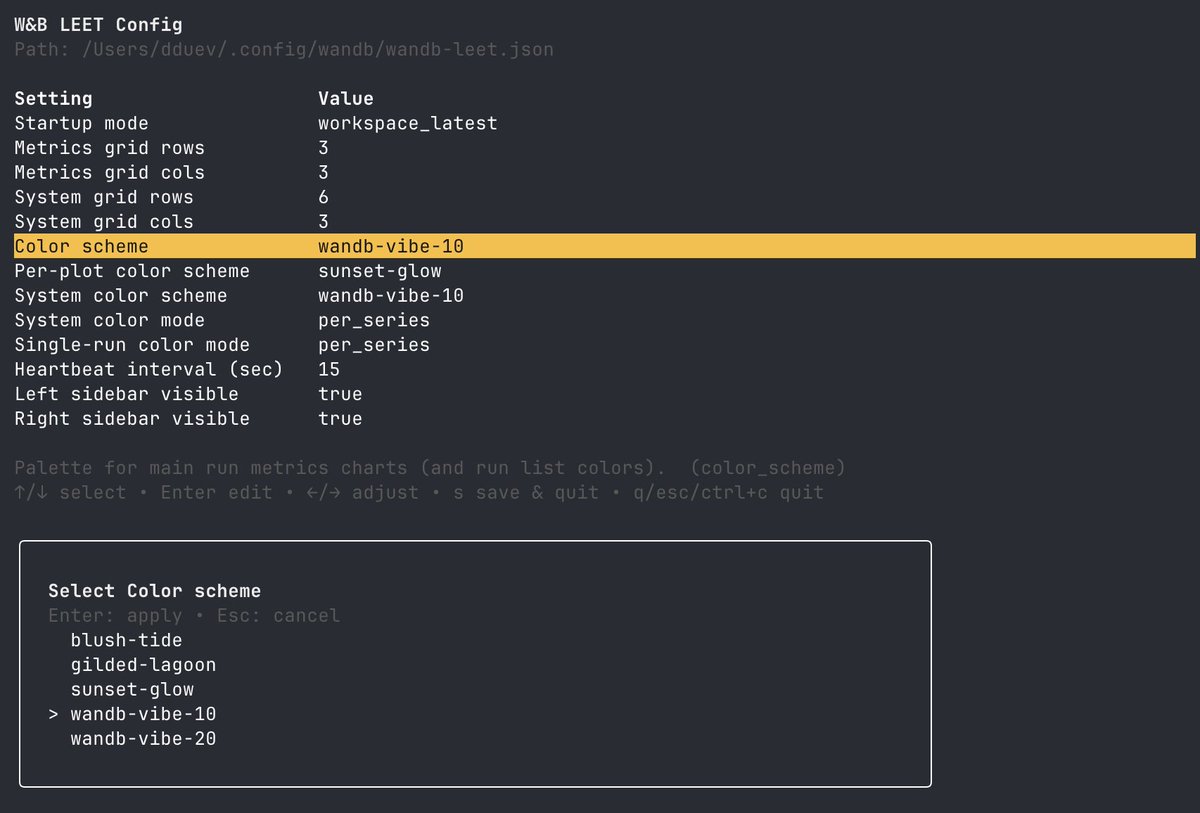Choose gilded-lagoon in the color scheme list
Image resolution: width=1200 pixels, height=813 pixels.
[143, 665]
